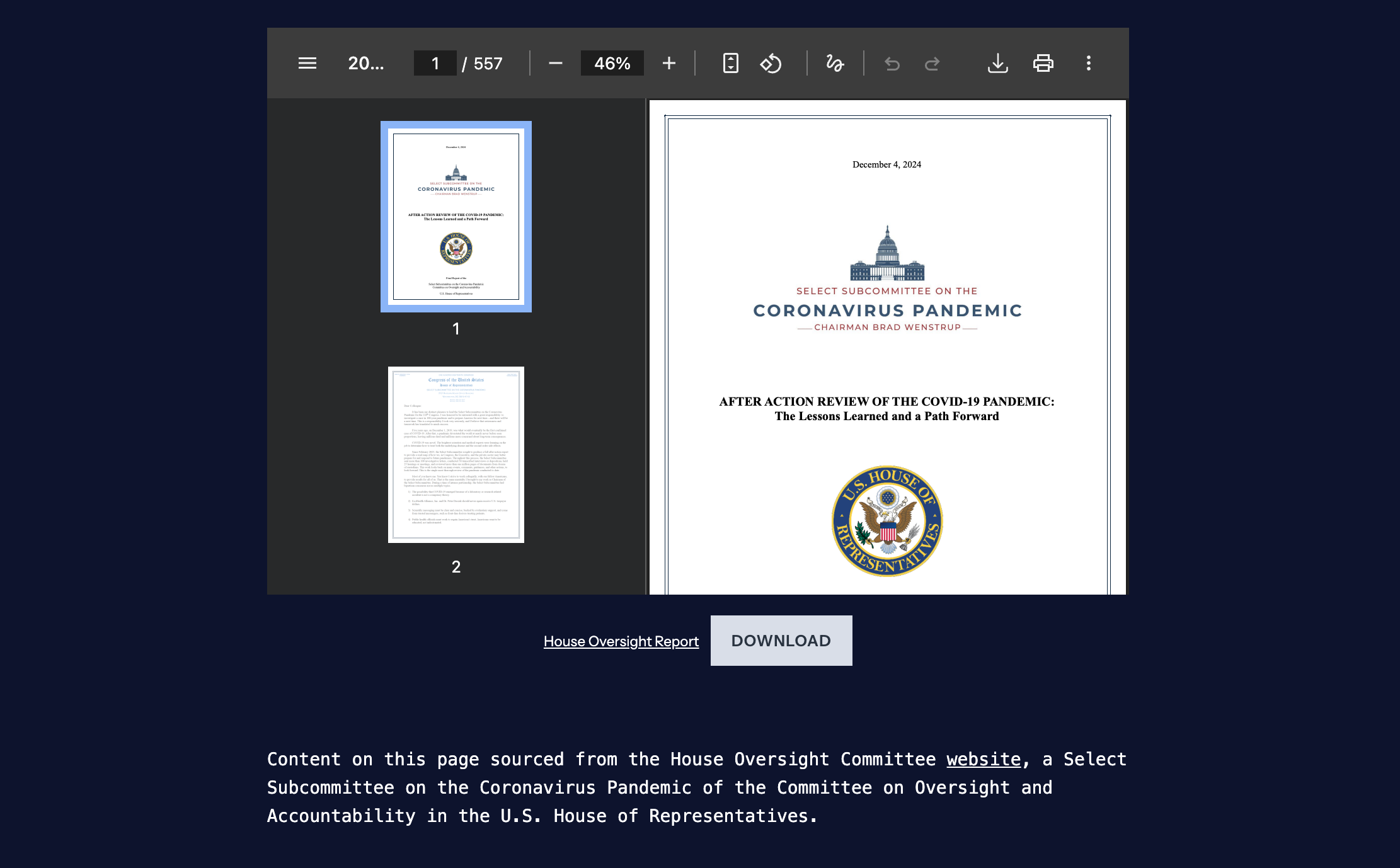Image resolution: width=1400 pixels, height=868 pixels.
Task: Click the sidebar resize divider bar
Action: 646,346
